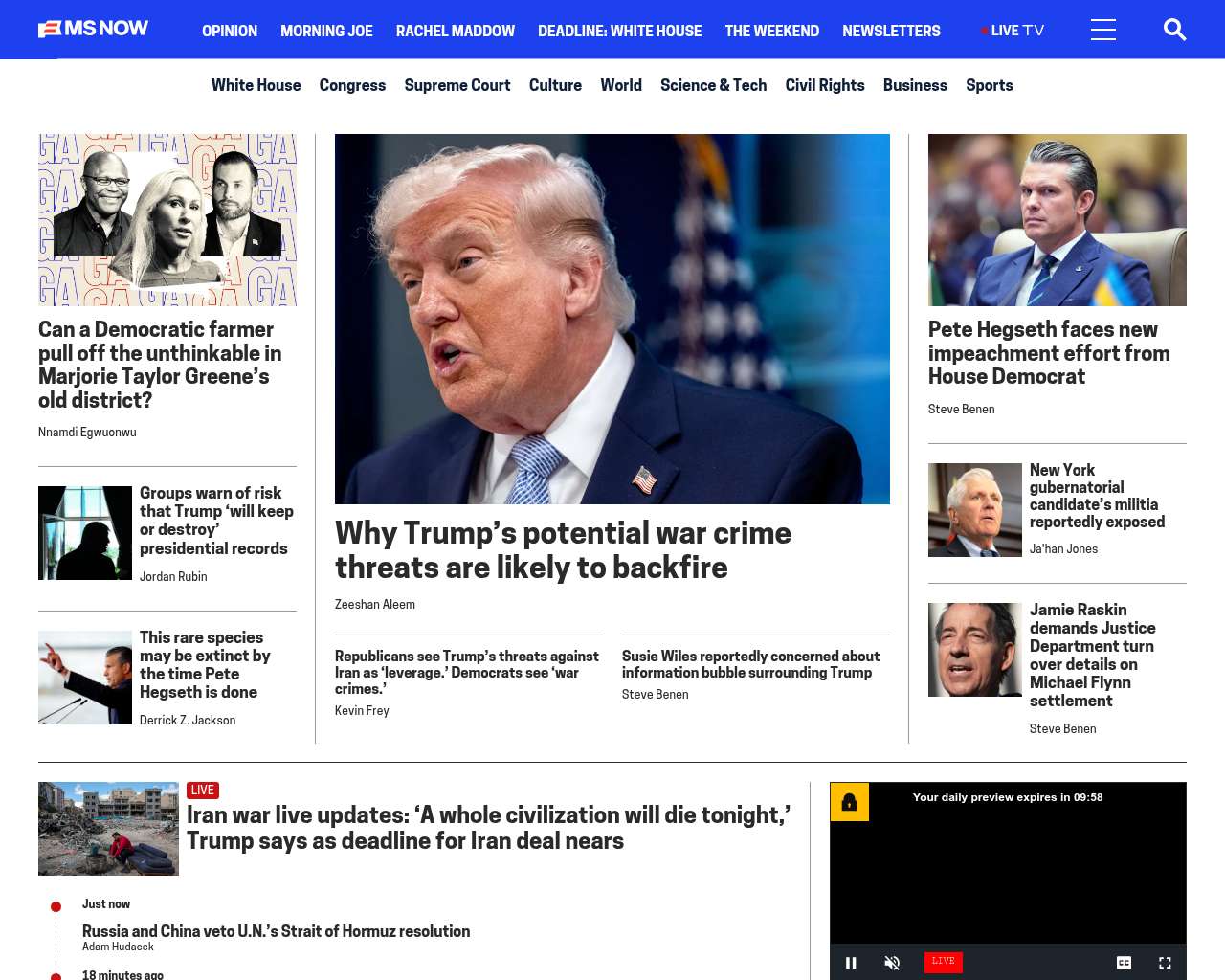Open author Nnamdi Egwuonwu's page
The height and width of the screenshot is (980, 1225).
click(x=87, y=433)
